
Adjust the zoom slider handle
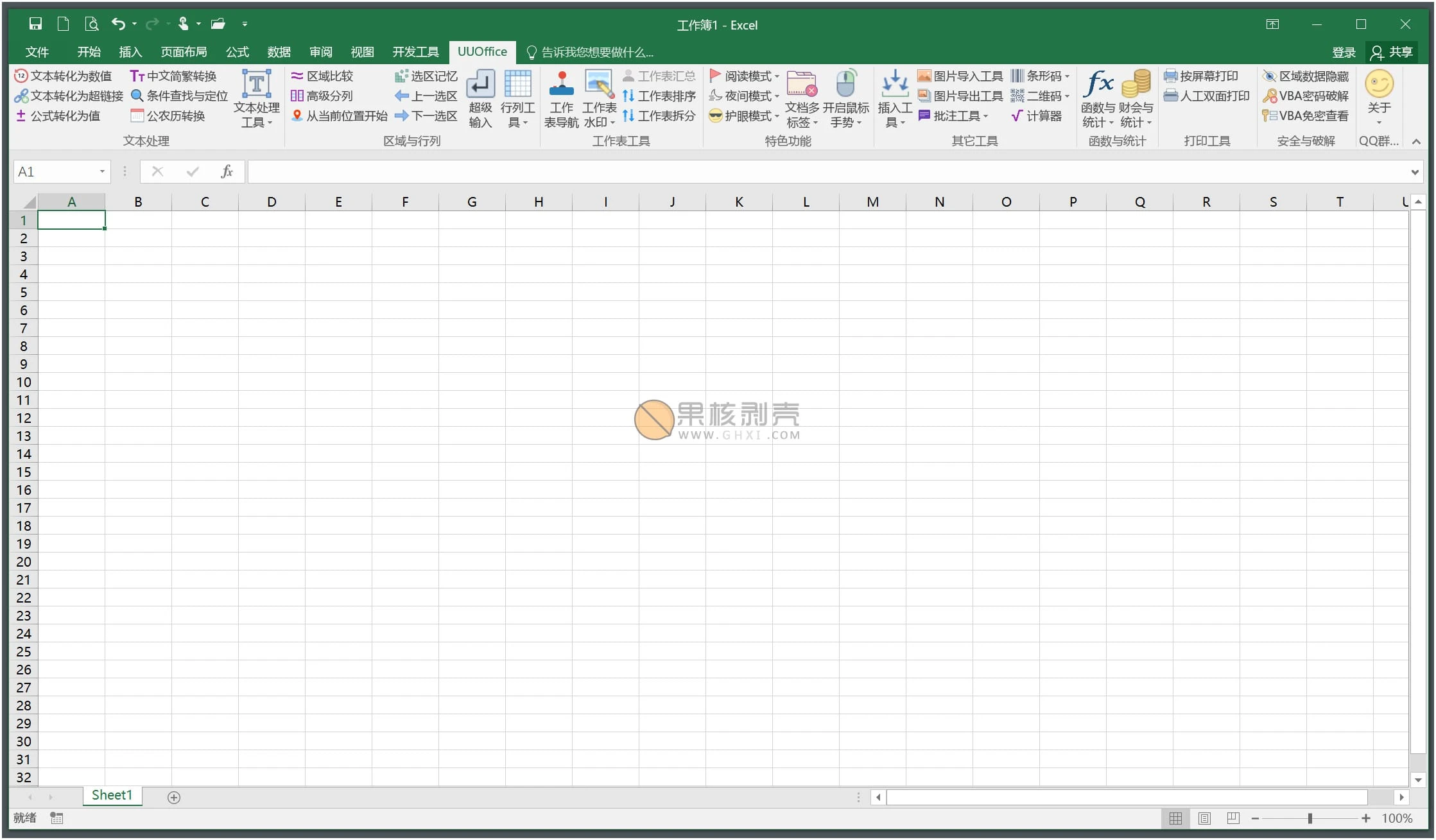1310,818
